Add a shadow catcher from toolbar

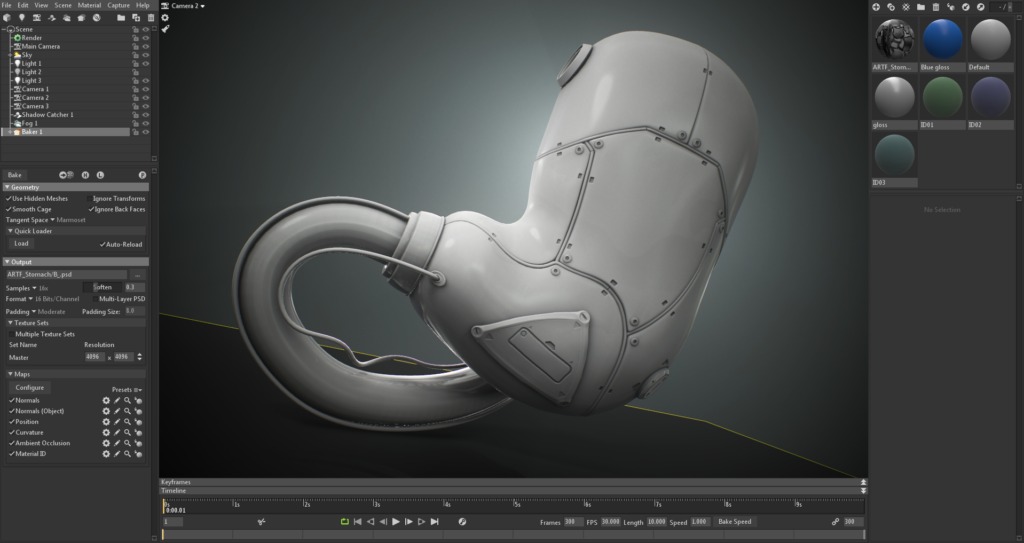52,18
